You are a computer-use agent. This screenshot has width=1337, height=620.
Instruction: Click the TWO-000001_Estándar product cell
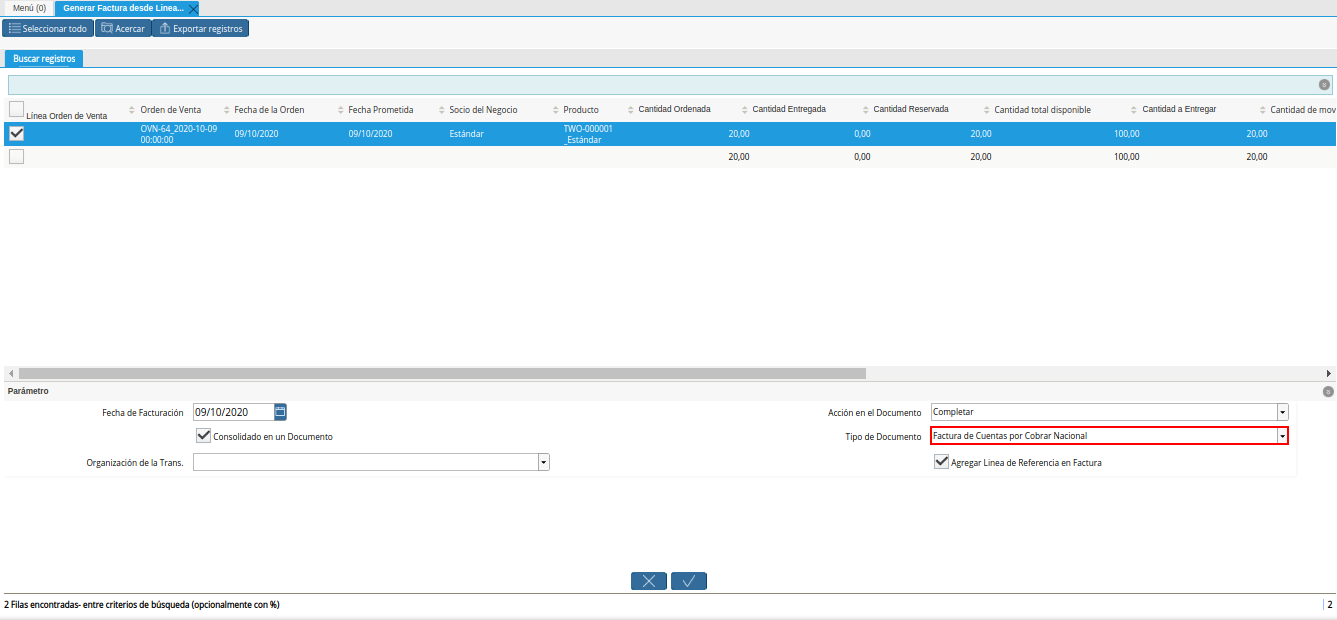pyautogui.click(x=588, y=134)
